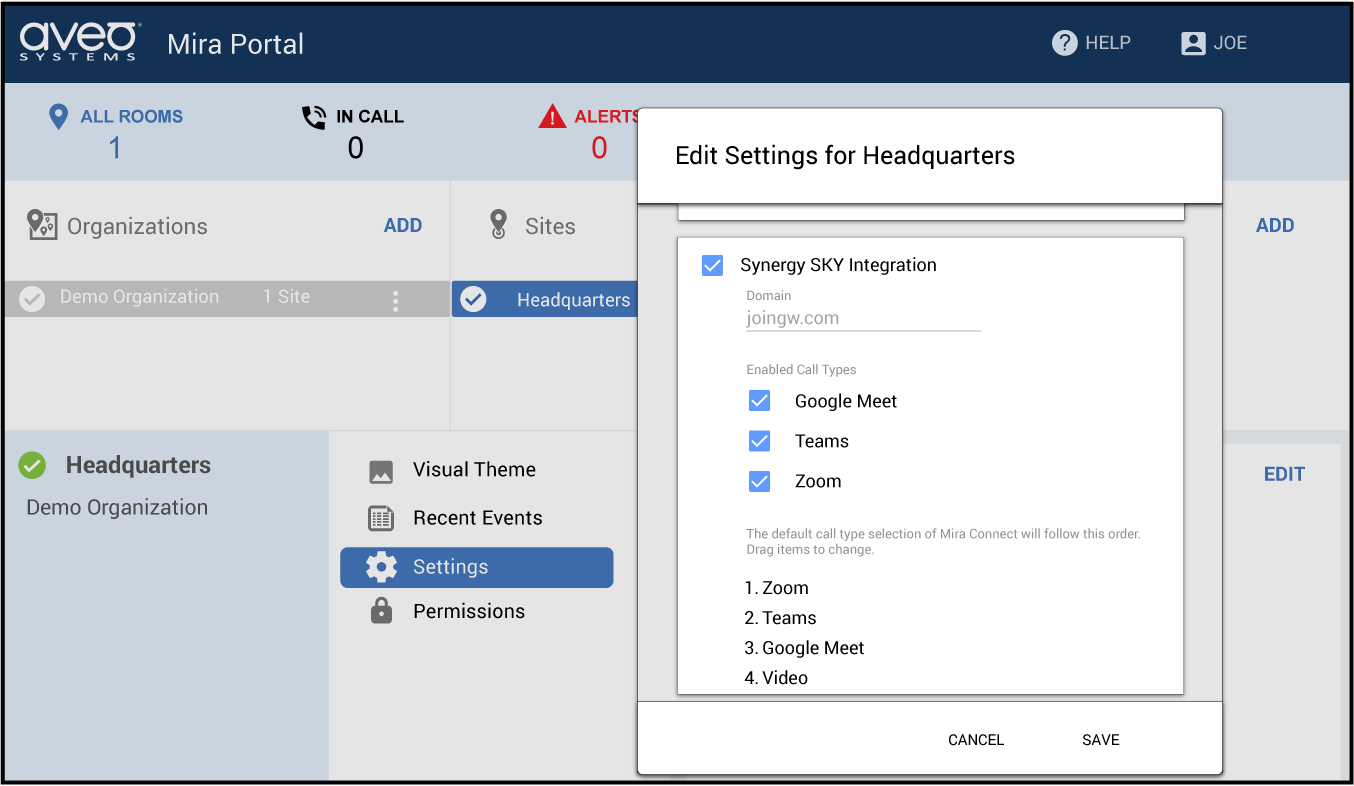The height and width of the screenshot is (786, 1354).
Task: Cancel the Edit Settings dialog
Action: pos(976,740)
